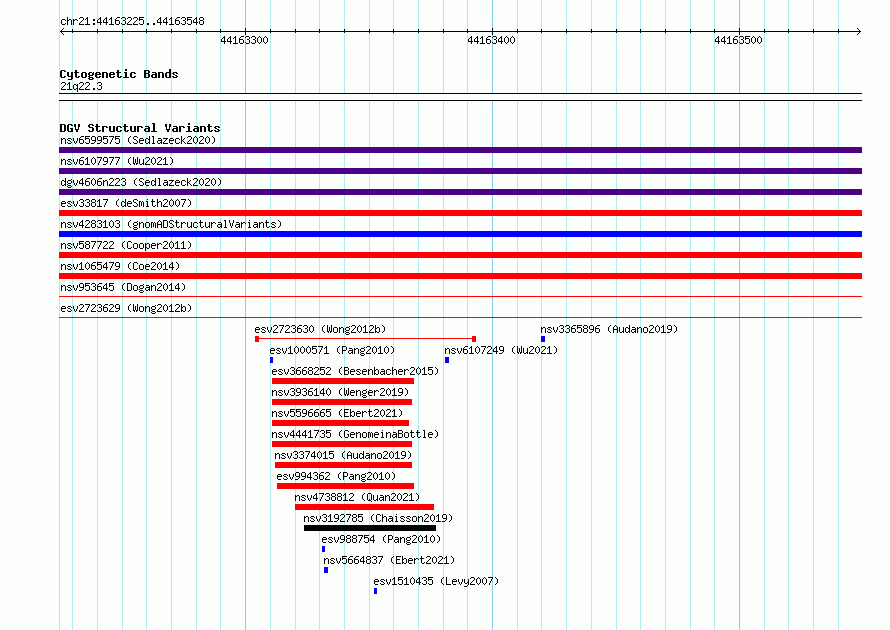
Task: Click the 44163400 ruler position label
Action: coord(491,40)
